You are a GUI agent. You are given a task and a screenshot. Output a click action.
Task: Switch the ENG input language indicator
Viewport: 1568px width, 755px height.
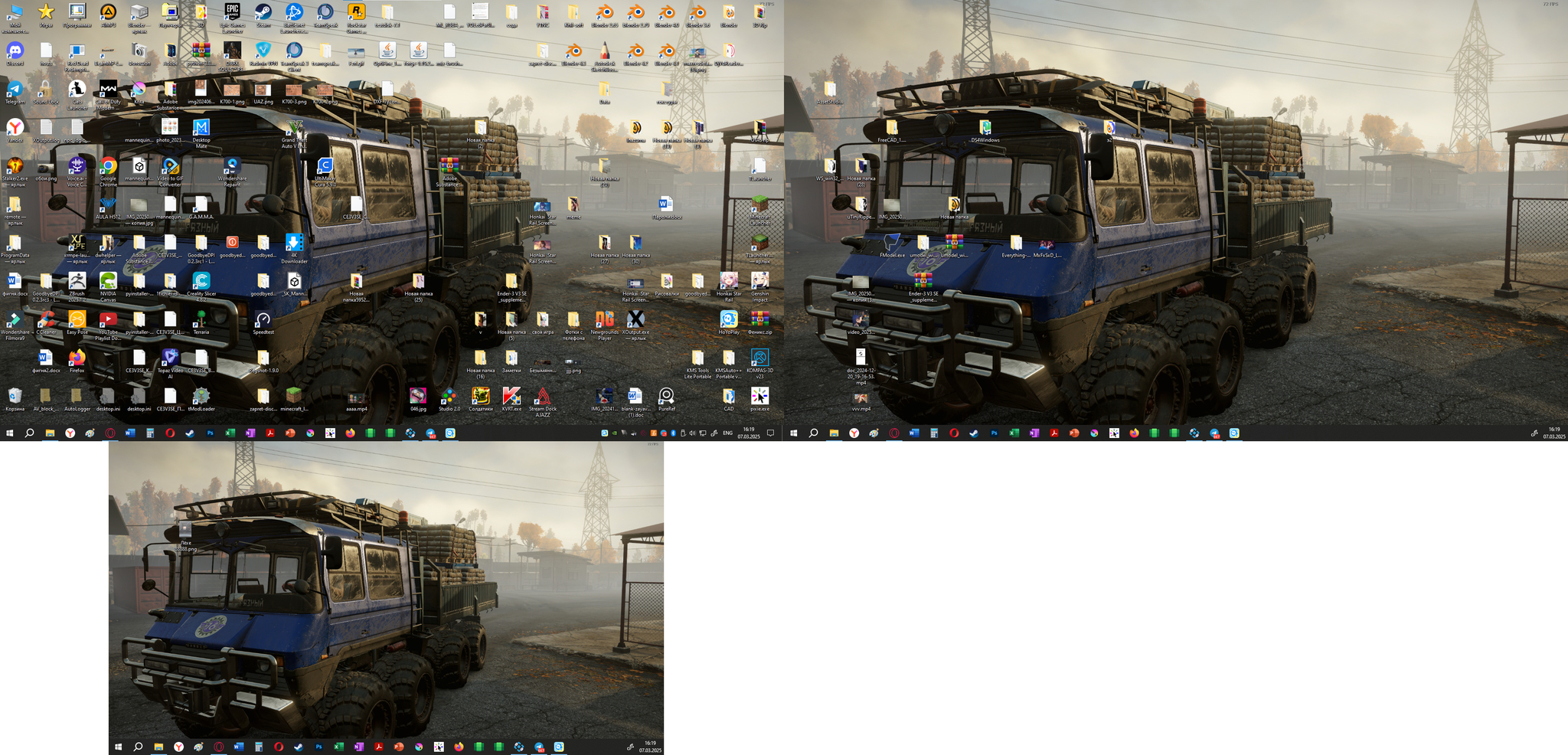click(x=728, y=433)
